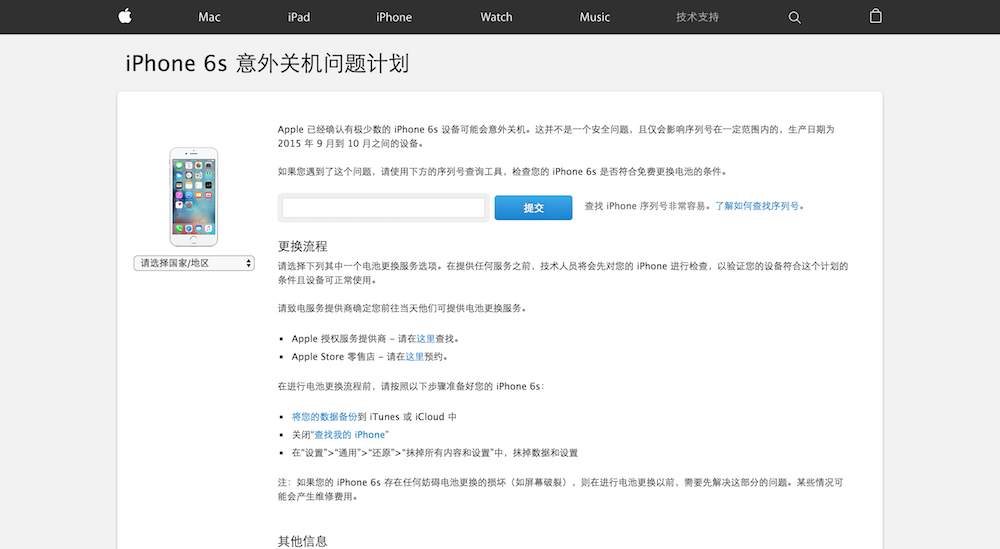Viewport: 1000px width, 549px height.
Task: Navigate to the Watch section
Action: pos(496,17)
